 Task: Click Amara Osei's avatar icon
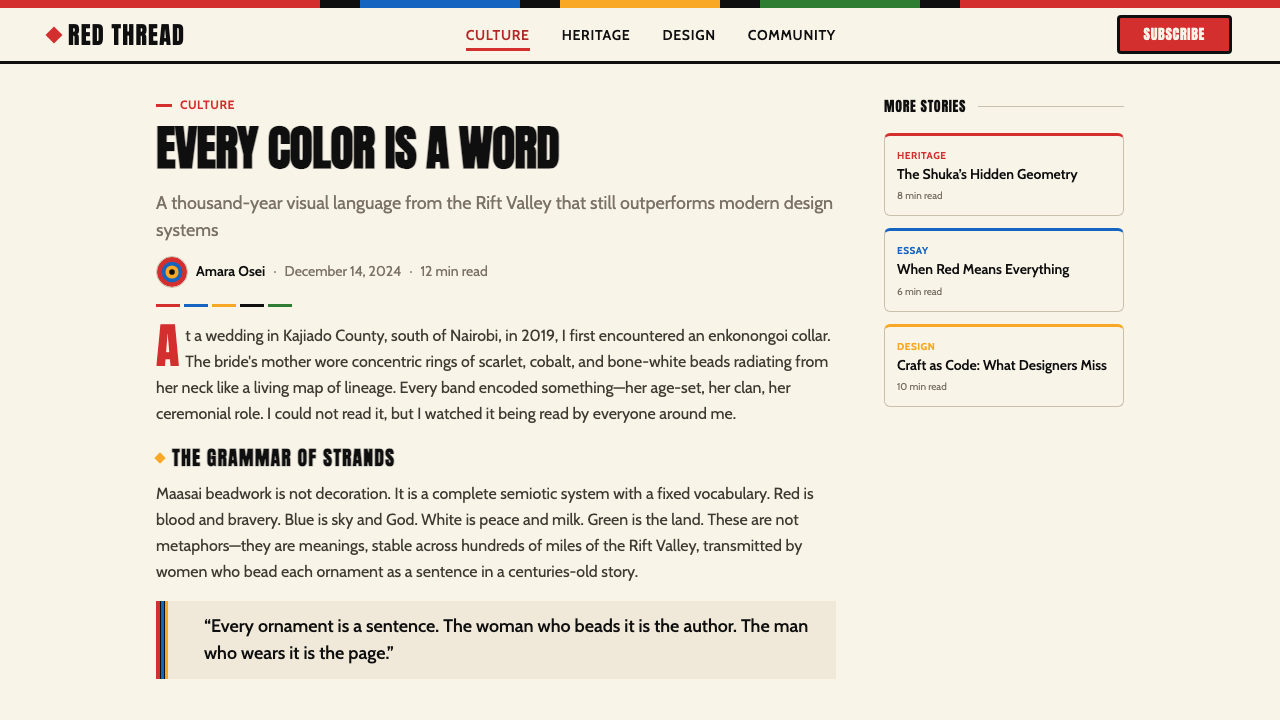172,272
